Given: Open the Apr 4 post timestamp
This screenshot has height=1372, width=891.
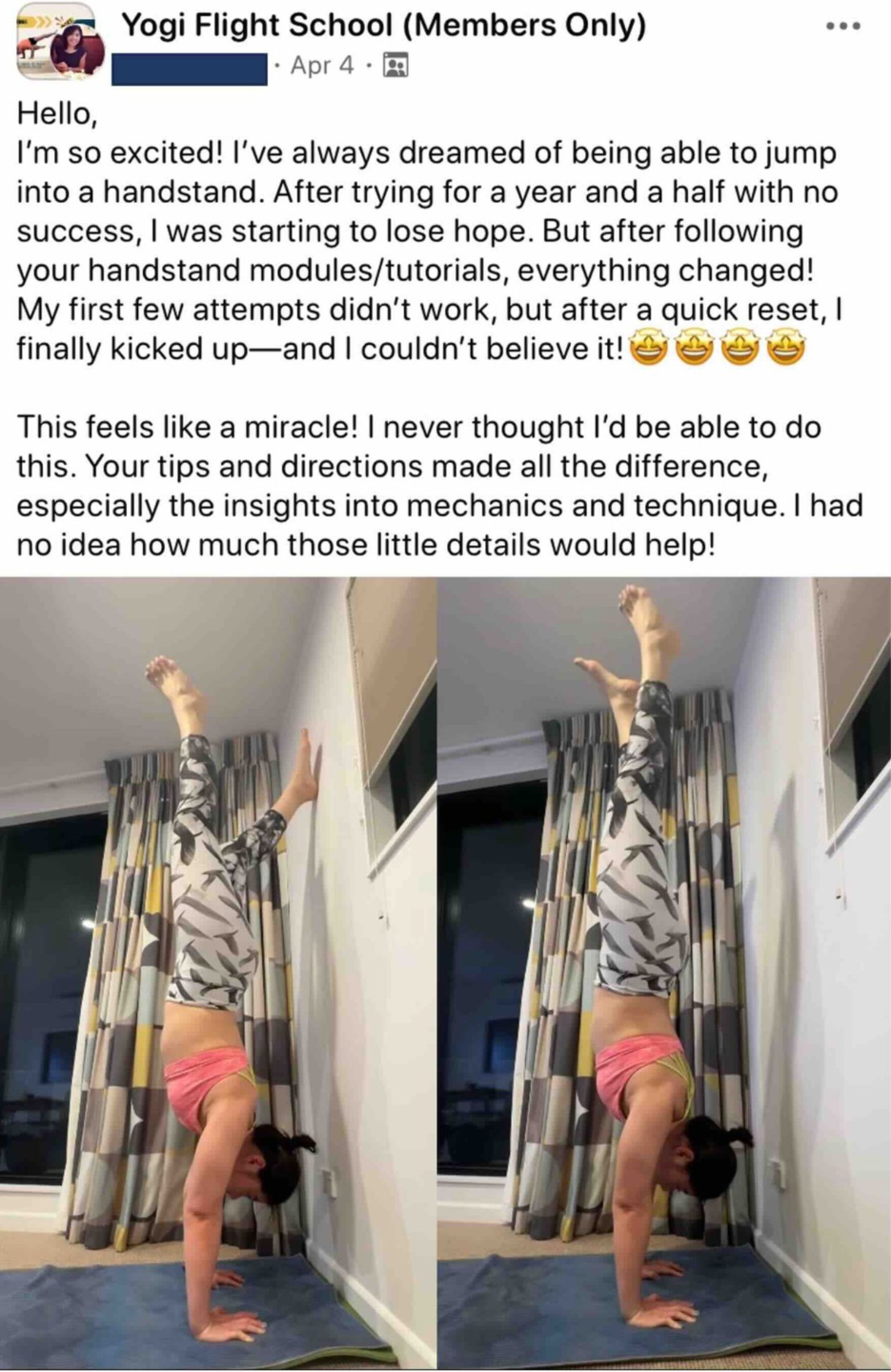Looking at the screenshot, I should coord(321,66).
